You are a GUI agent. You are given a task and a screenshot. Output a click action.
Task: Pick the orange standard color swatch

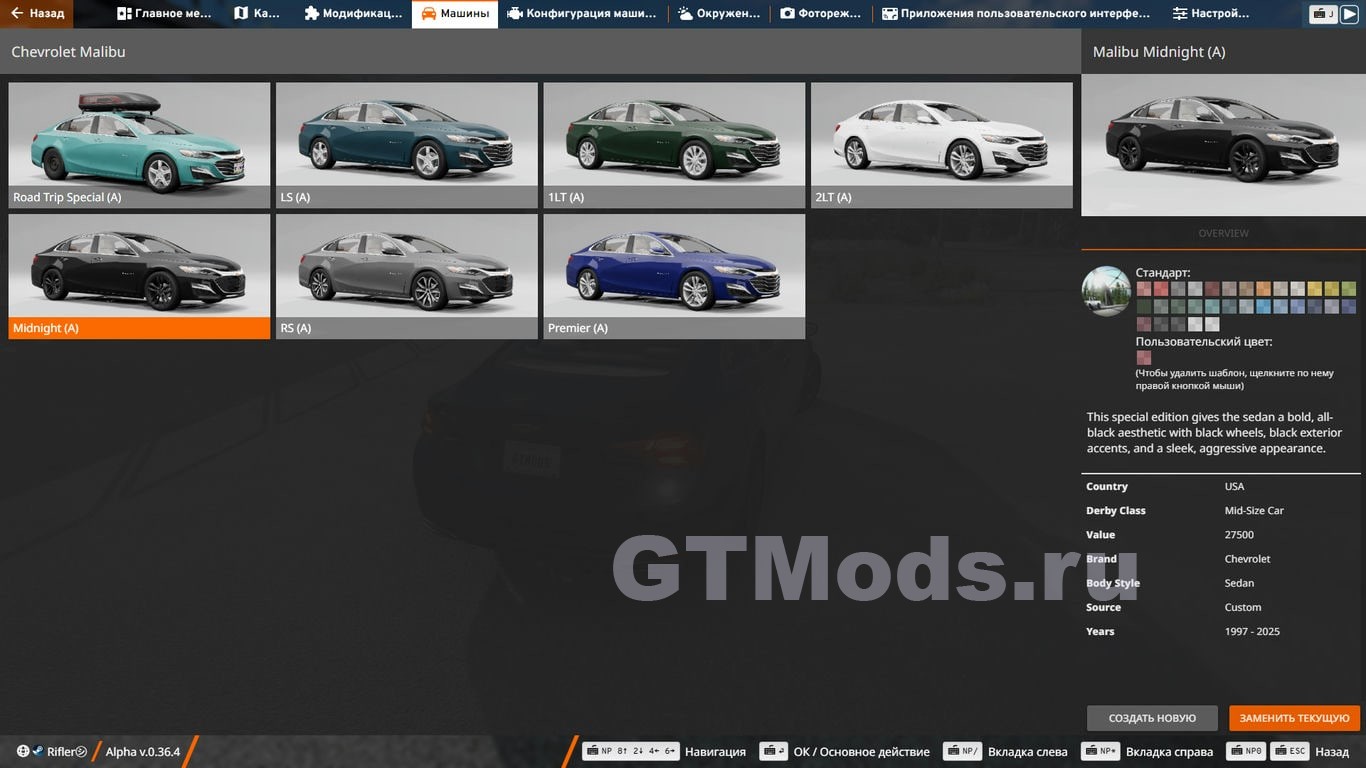click(1264, 289)
